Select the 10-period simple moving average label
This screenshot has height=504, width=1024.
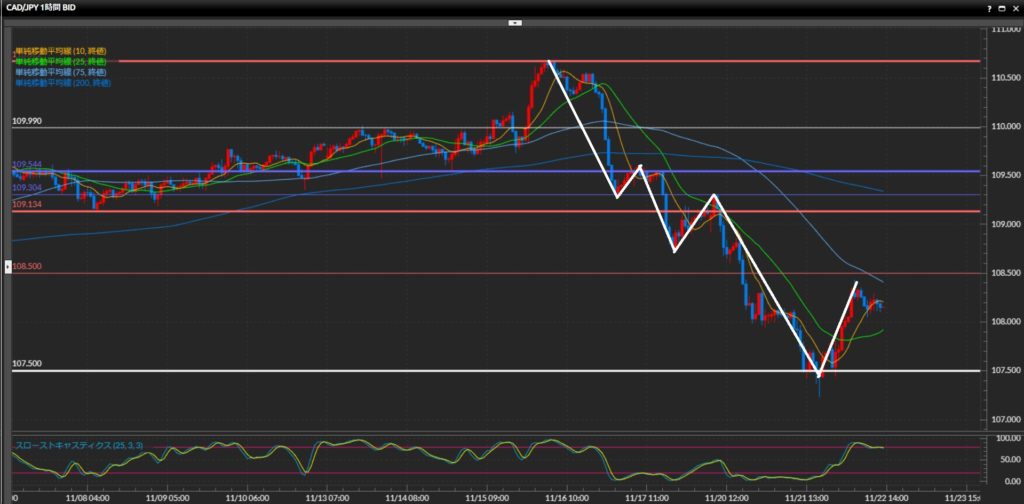click(x=59, y=50)
